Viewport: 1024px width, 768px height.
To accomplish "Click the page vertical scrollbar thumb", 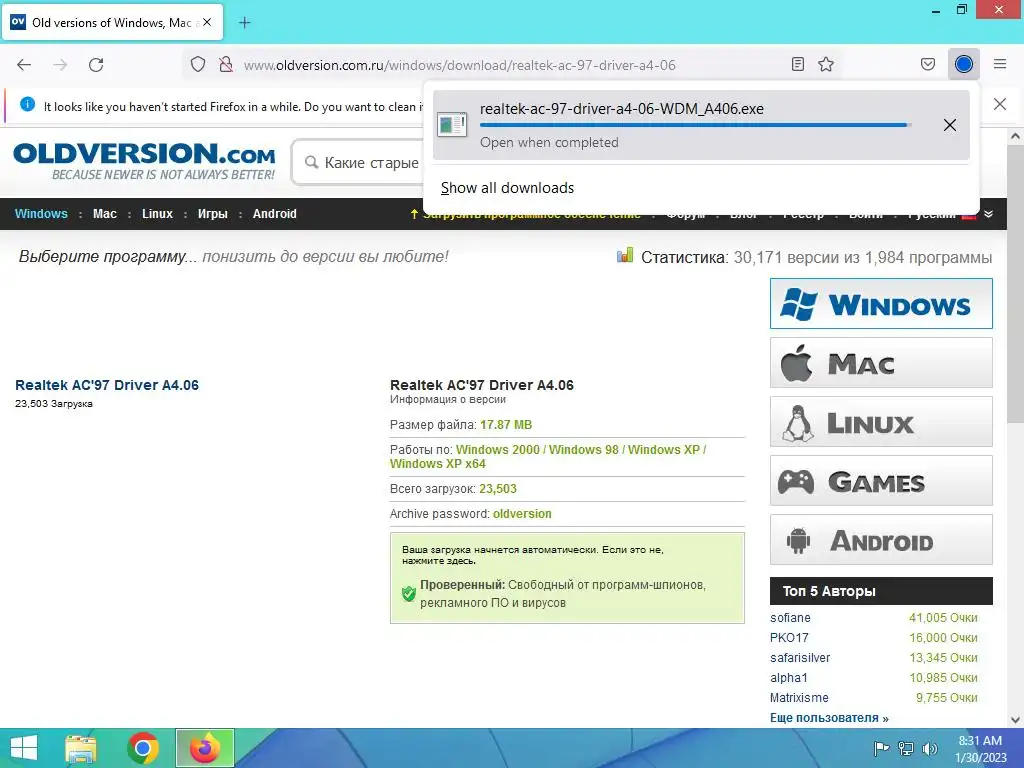I will coord(1015,283).
